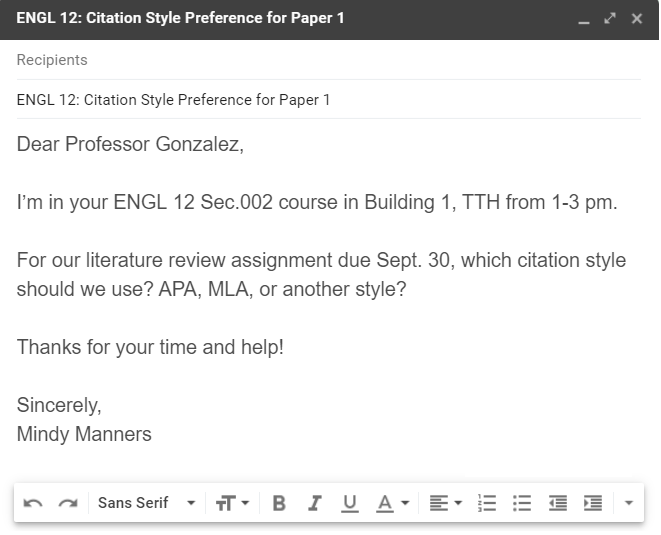Toggle italic formatting
Viewport: 661px width, 535px height.
click(314, 503)
